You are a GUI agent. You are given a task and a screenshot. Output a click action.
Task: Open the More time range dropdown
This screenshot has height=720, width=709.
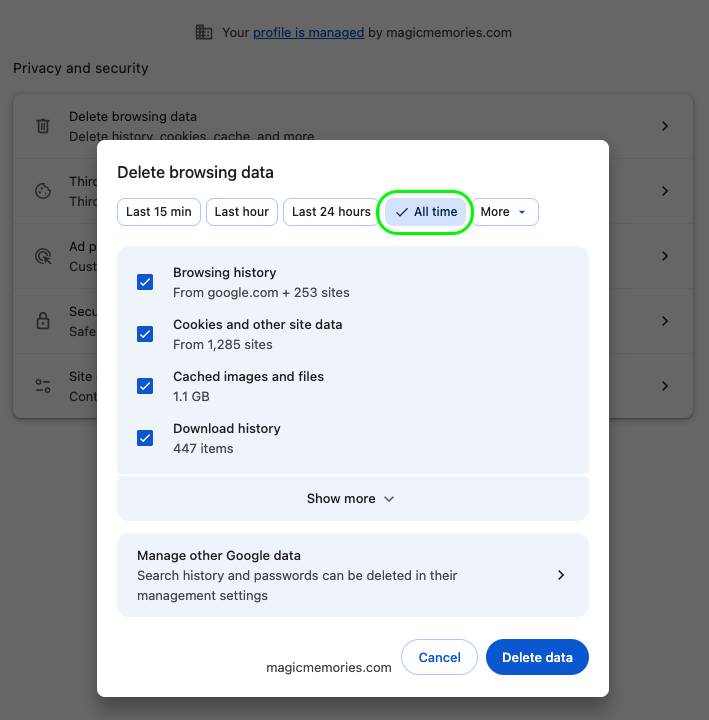point(505,212)
